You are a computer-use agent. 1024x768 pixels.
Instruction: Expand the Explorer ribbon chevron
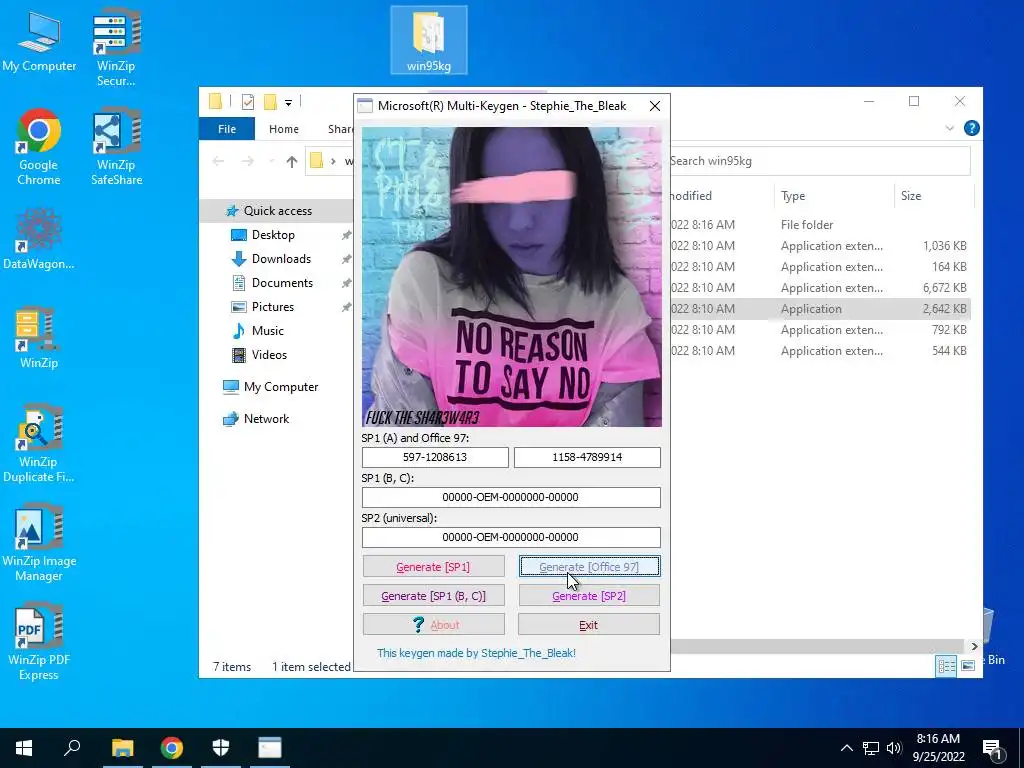pyautogui.click(x=950, y=129)
